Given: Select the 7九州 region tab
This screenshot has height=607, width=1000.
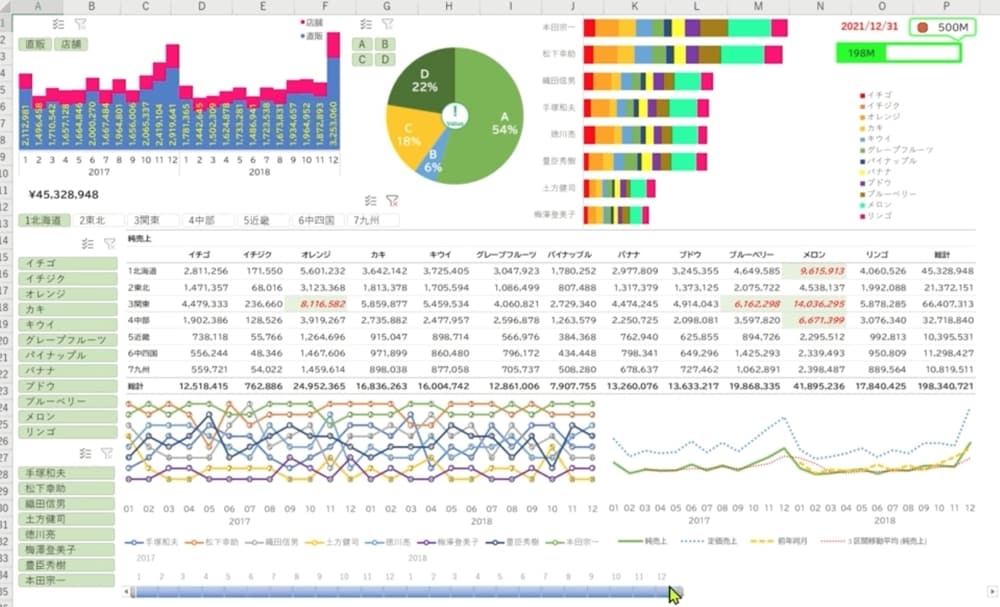Looking at the screenshot, I should pyautogui.click(x=372, y=221).
